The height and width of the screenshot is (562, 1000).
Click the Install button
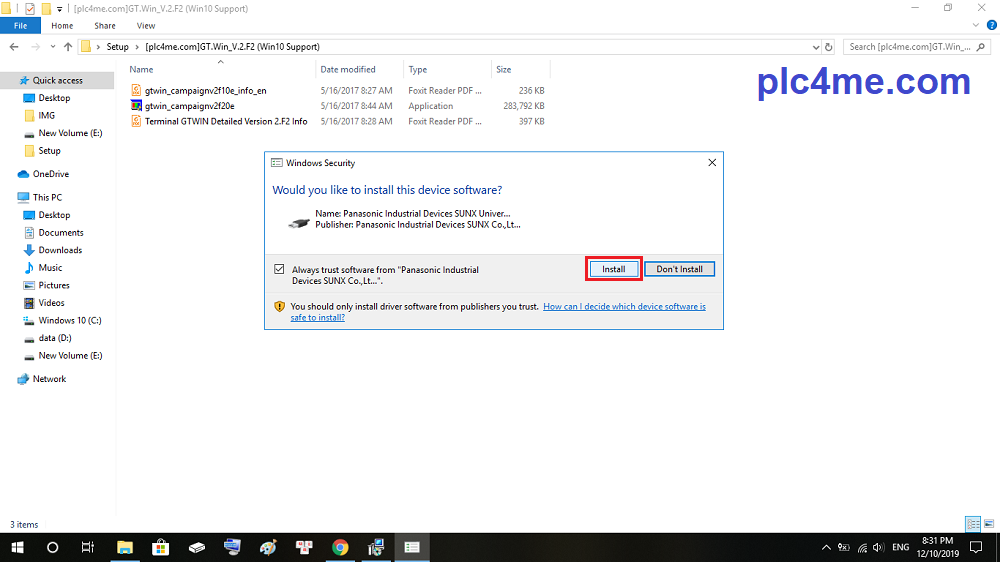(x=613, y=269)
